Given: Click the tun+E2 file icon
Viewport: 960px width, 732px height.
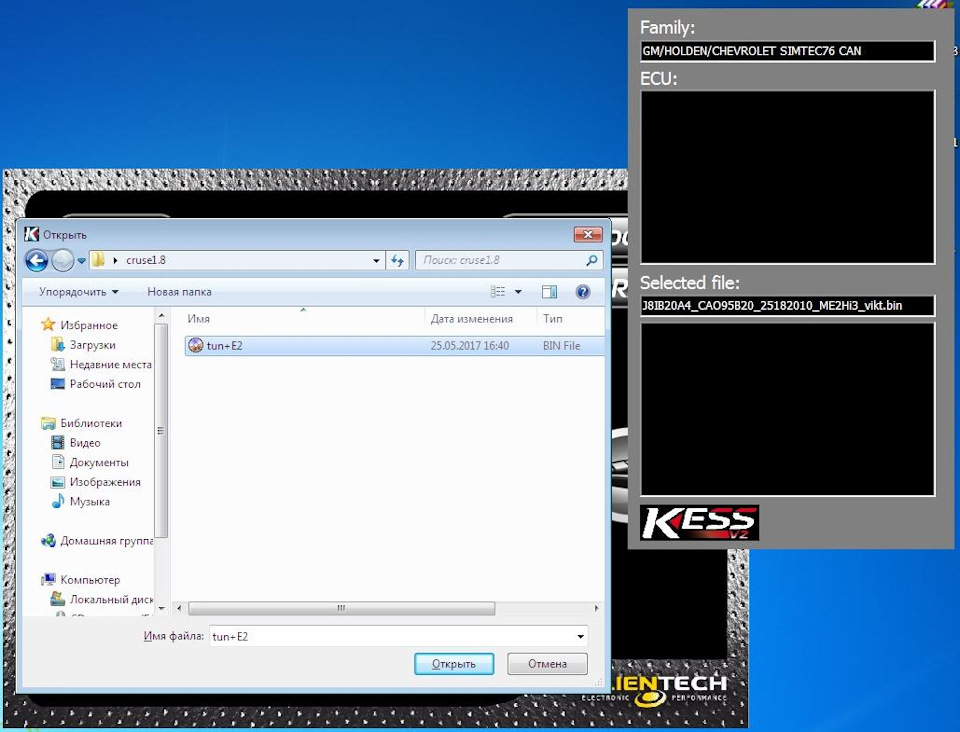Looking at the screenshot, I should point(195,345).
